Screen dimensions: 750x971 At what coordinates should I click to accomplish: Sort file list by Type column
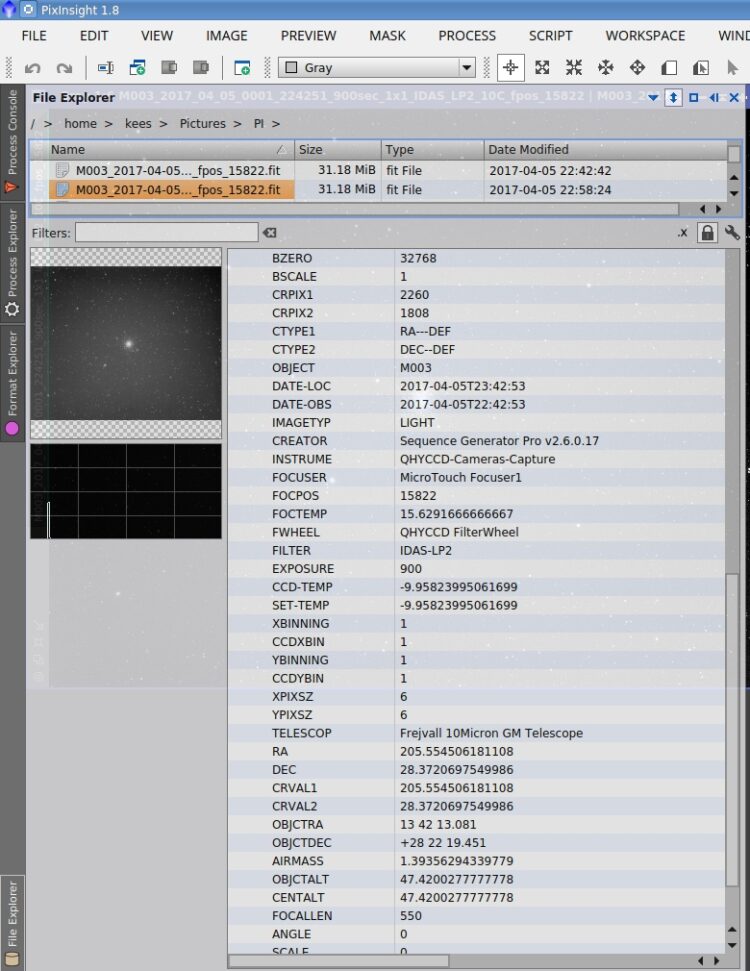[x=432, y=149]
